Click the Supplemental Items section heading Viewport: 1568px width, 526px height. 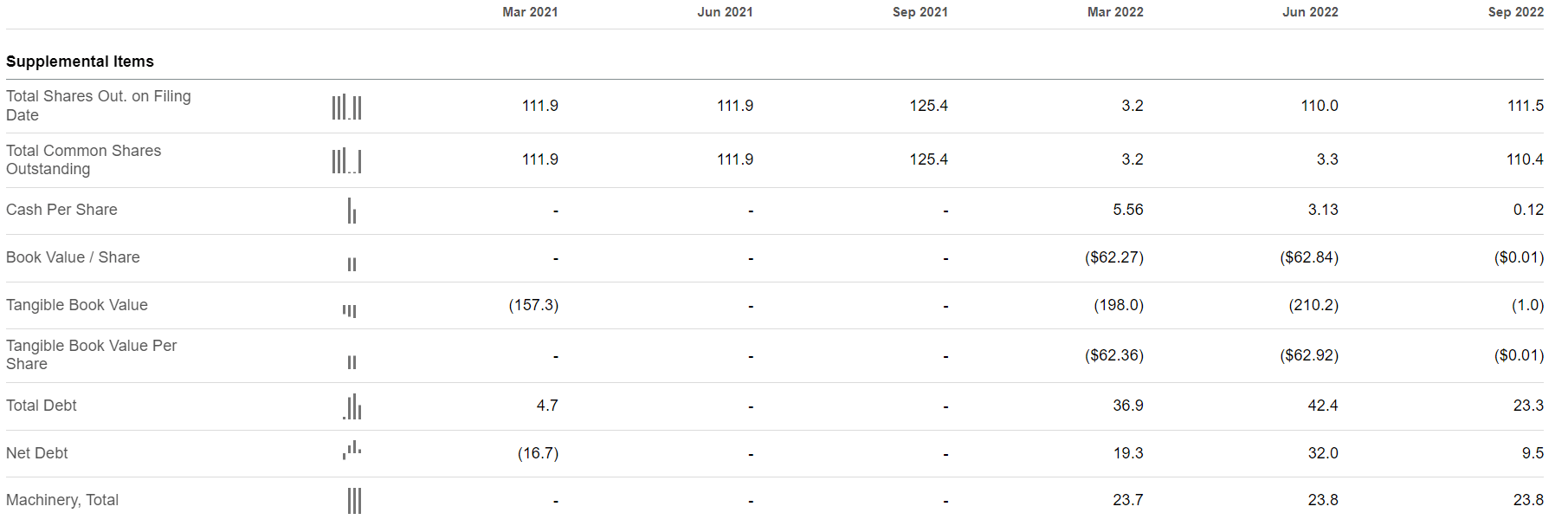[x=80, y=62]
